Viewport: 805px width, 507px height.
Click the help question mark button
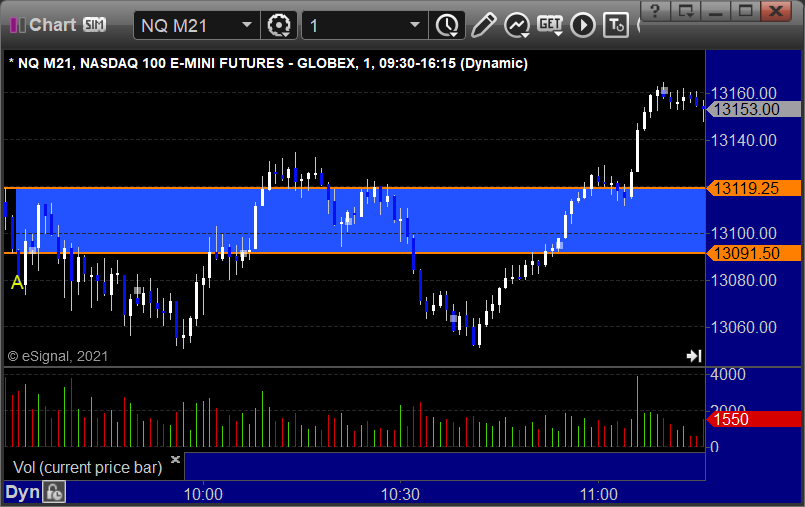[x=656, y=10]
